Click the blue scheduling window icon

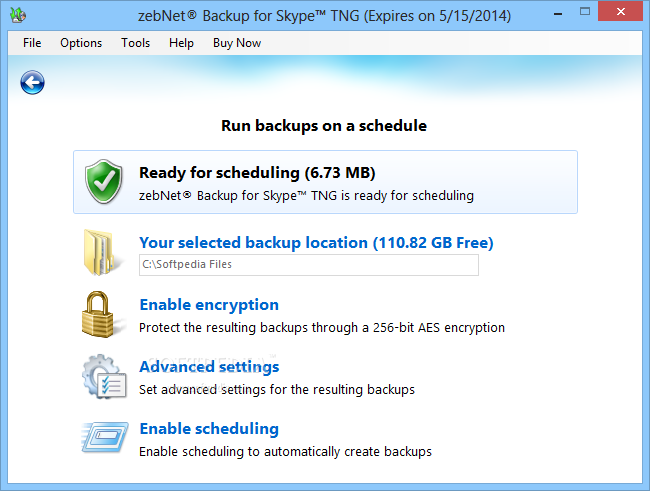pos(105,437)
